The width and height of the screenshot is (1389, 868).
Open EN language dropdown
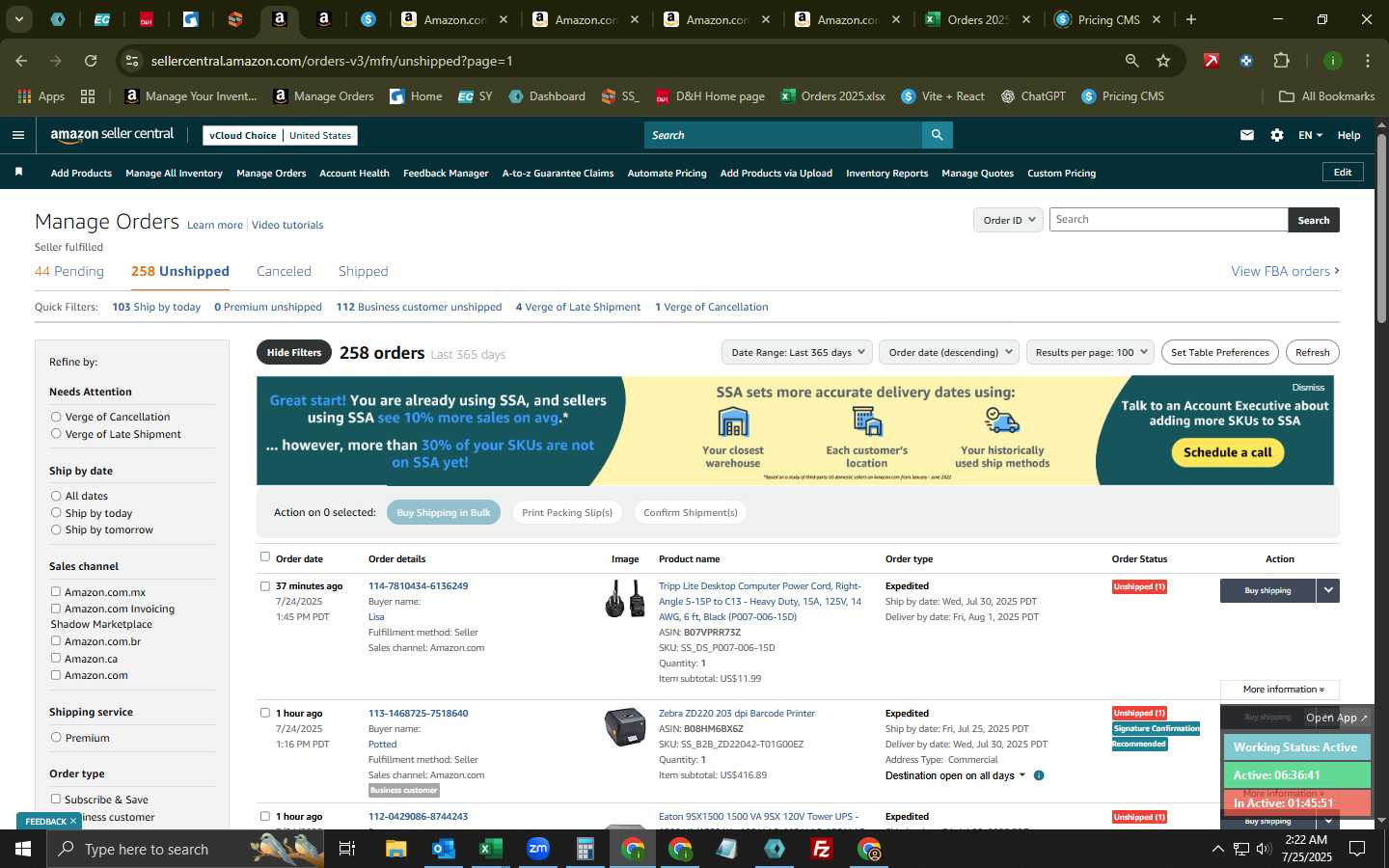[1310, 135]
